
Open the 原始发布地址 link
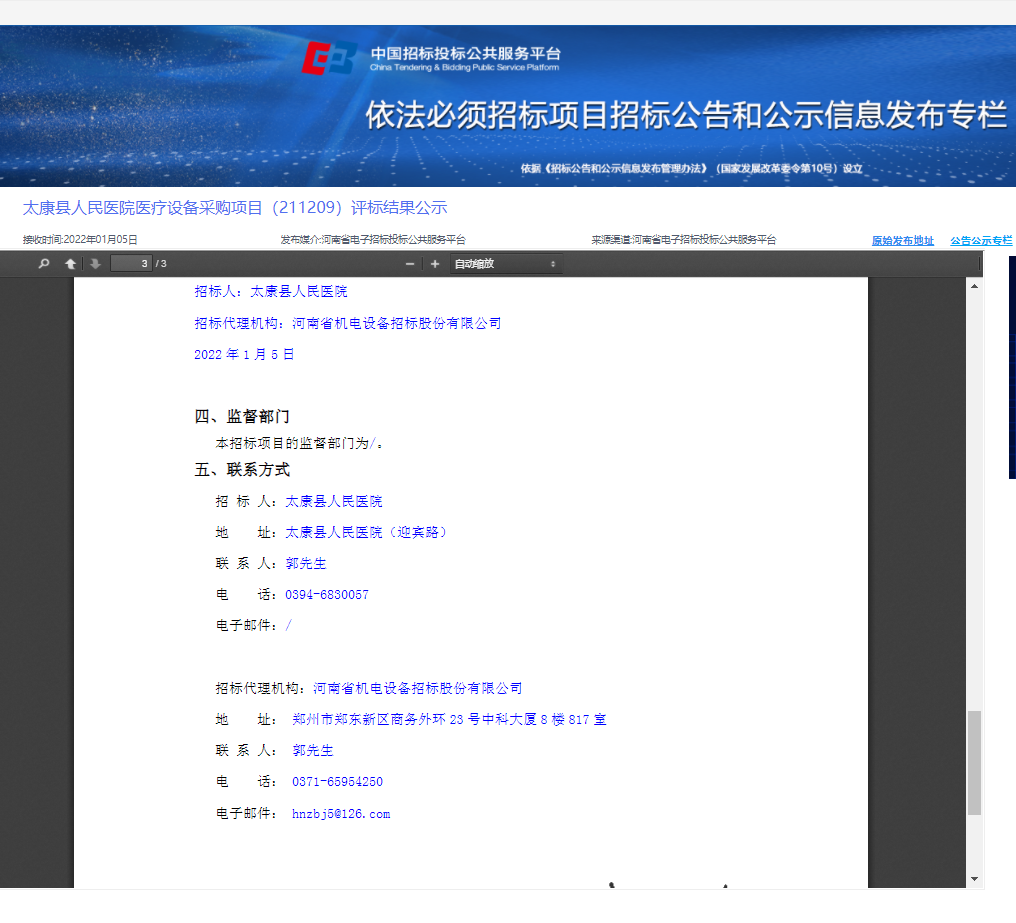click(902, 241)
